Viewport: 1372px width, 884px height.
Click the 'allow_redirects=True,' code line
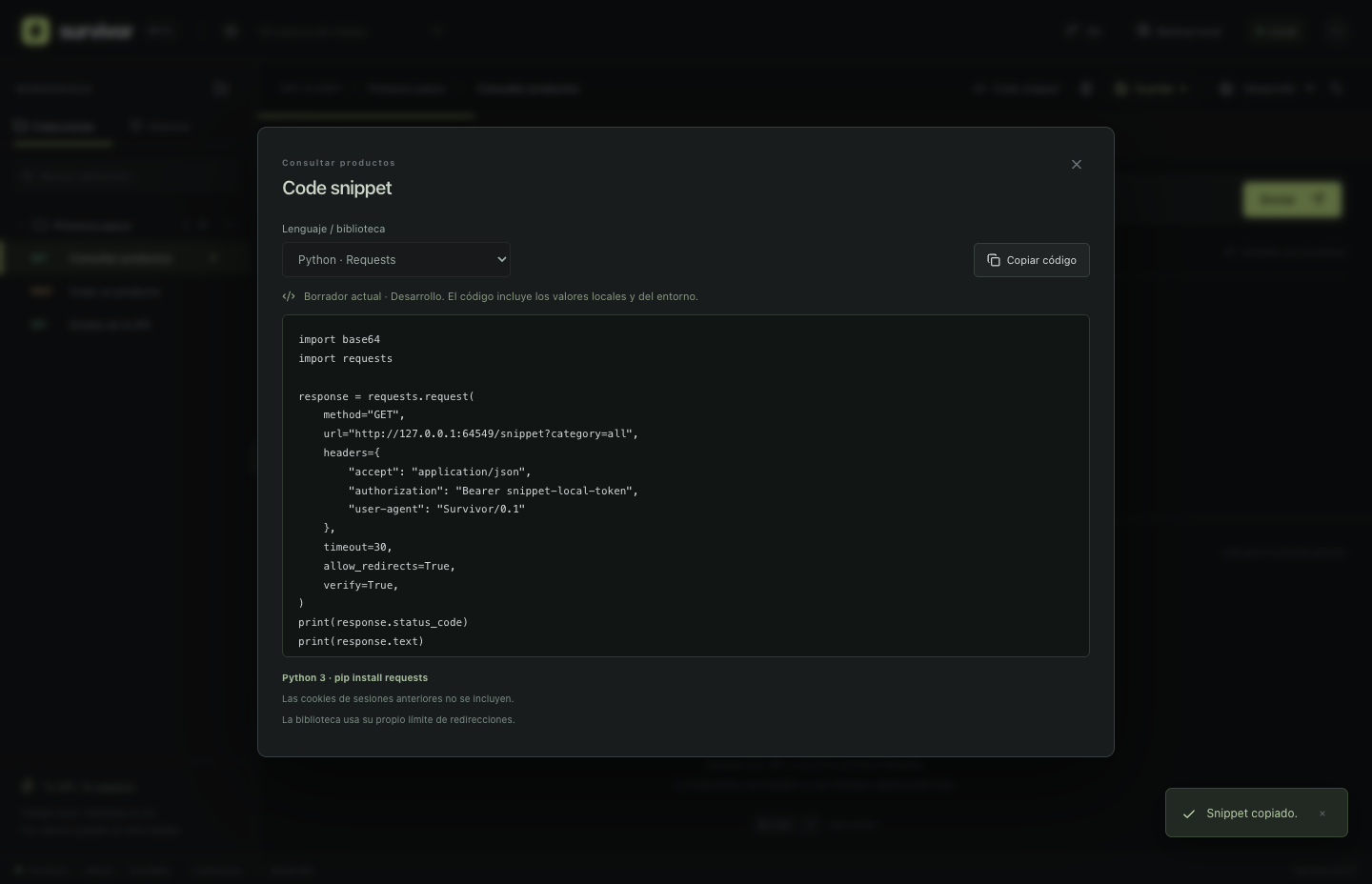tap(389, 566)
